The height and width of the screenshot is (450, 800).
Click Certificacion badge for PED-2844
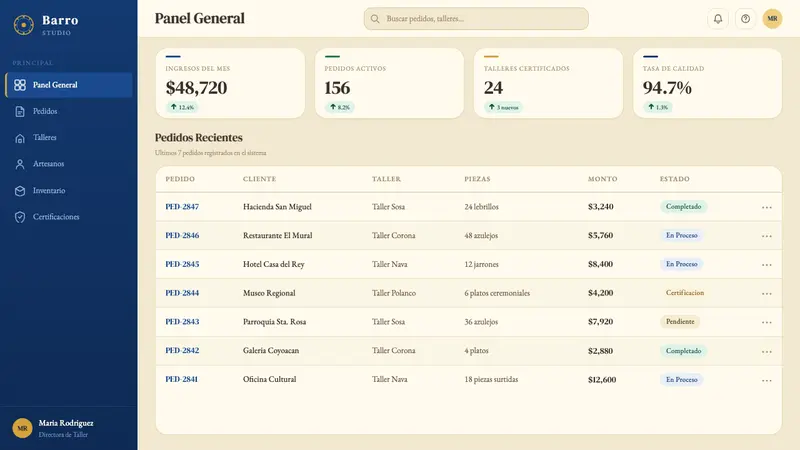pyautogui.click(x=685, y=293)
